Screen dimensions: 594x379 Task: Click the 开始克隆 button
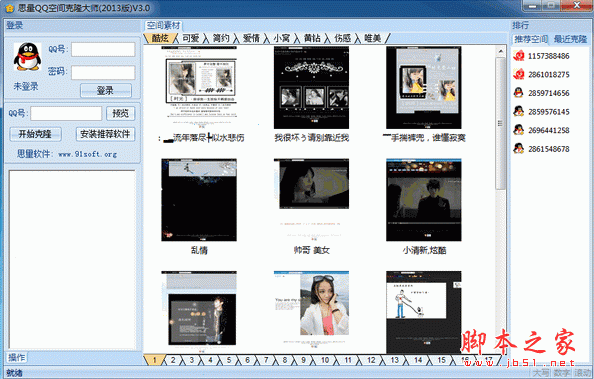coord(35,134)
